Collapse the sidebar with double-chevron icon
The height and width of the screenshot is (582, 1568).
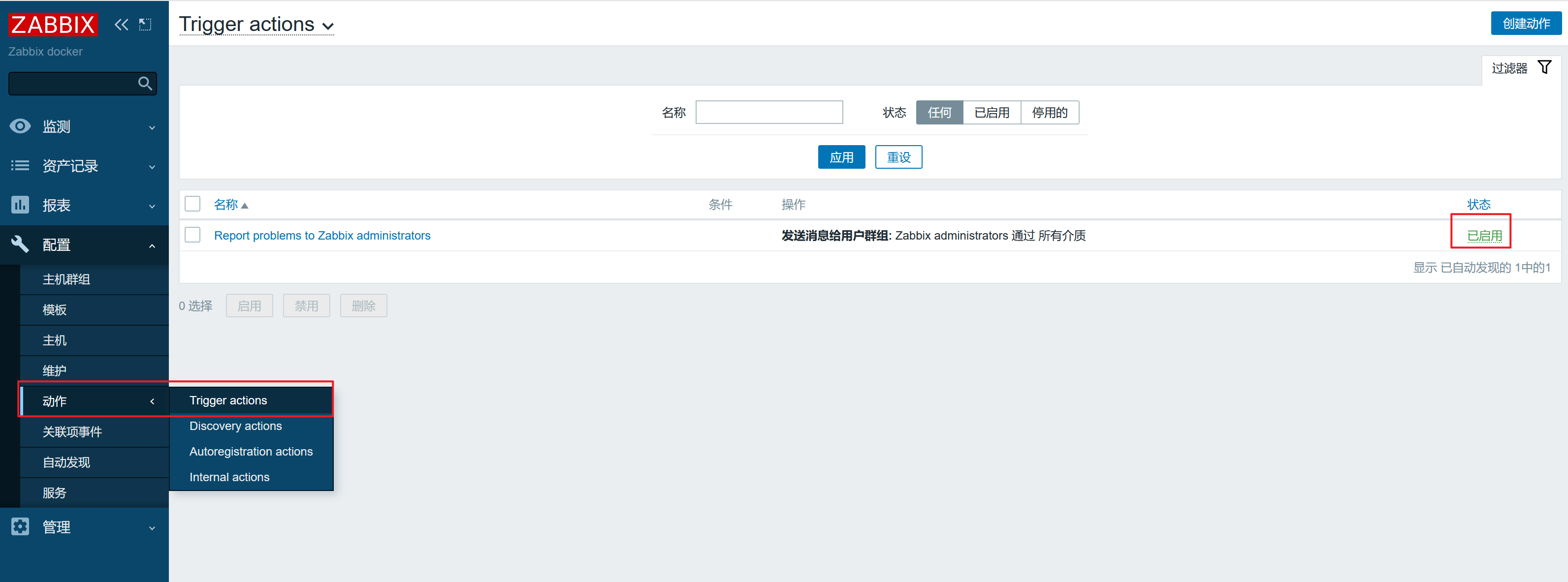(121, 24)
